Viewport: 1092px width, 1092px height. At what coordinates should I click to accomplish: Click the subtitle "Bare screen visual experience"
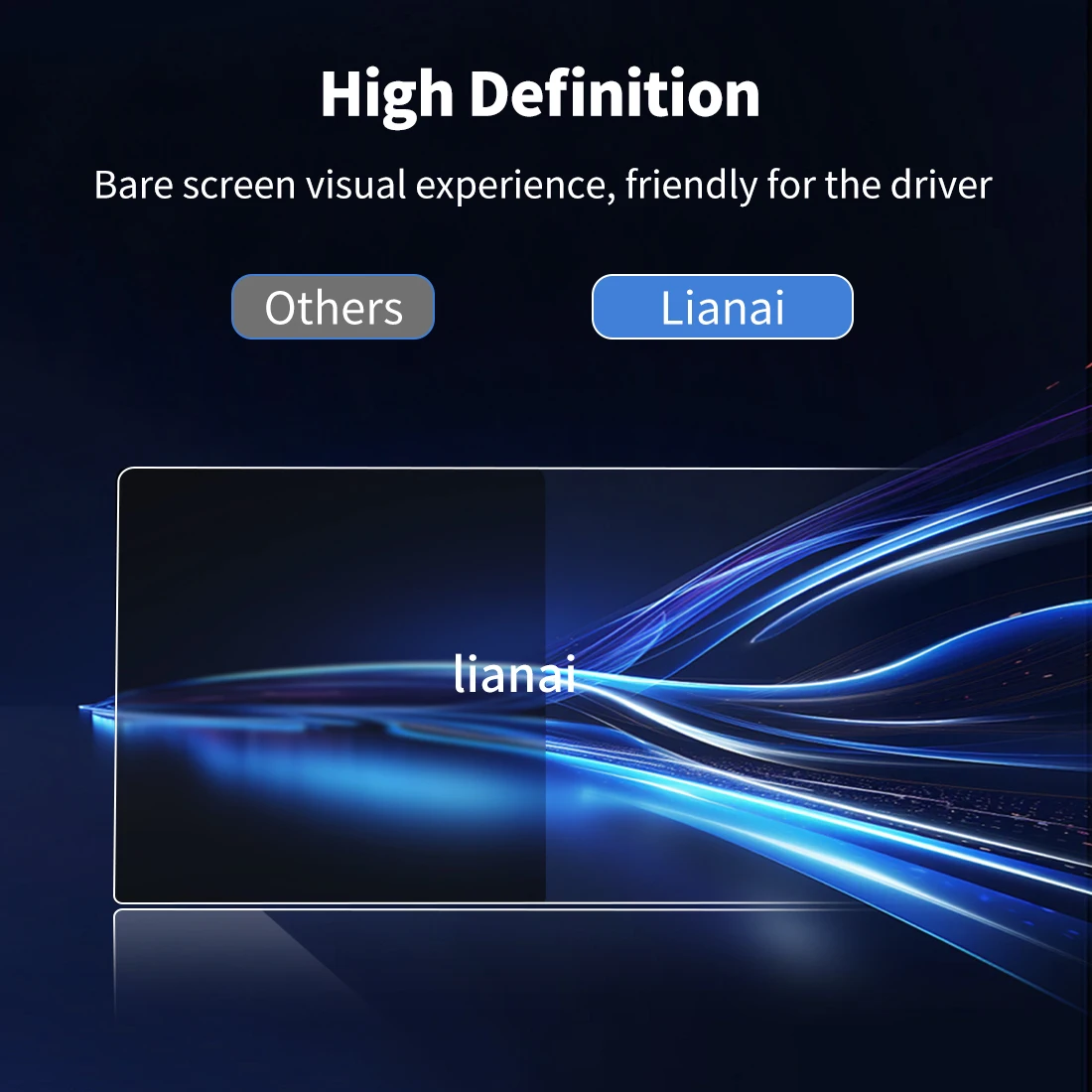pyautogui.click(x=354, y=186)
